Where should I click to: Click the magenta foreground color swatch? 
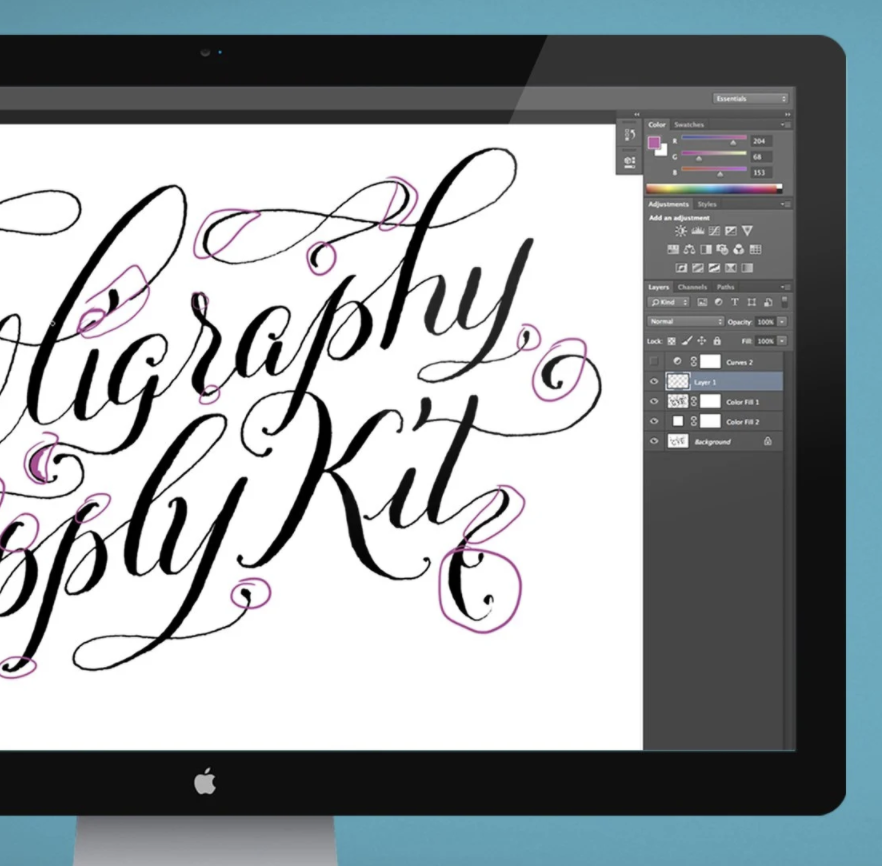click(x=655, y=143)
